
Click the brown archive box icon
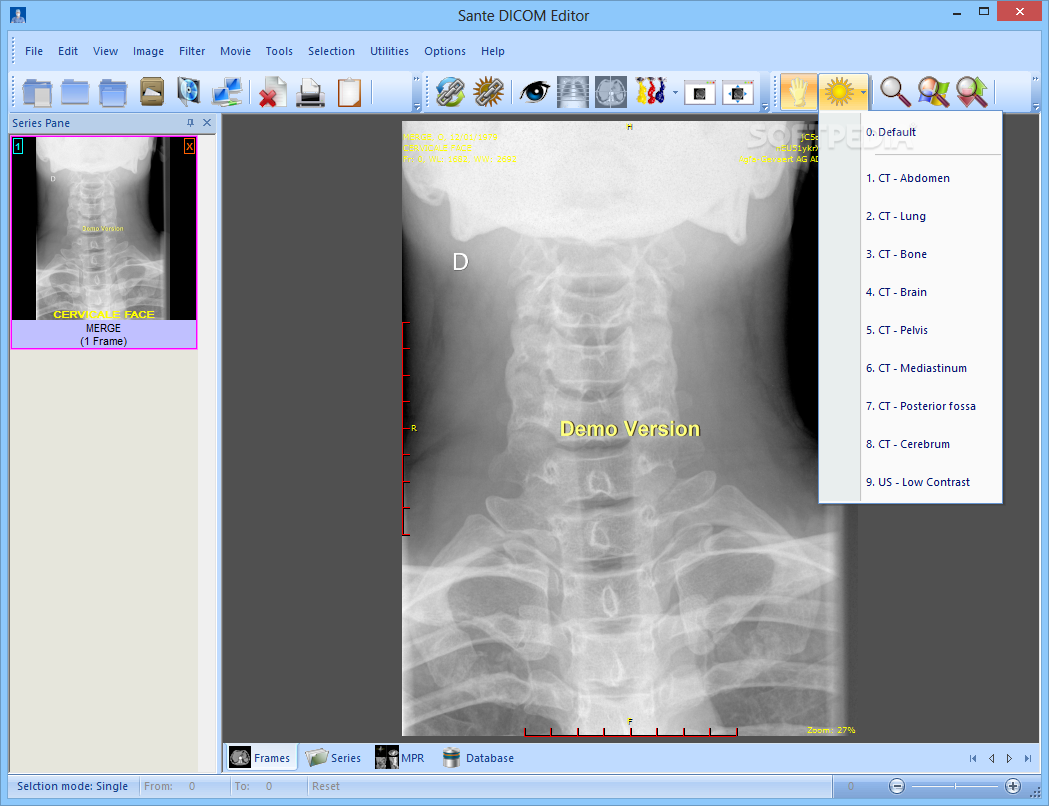(152, 92)
